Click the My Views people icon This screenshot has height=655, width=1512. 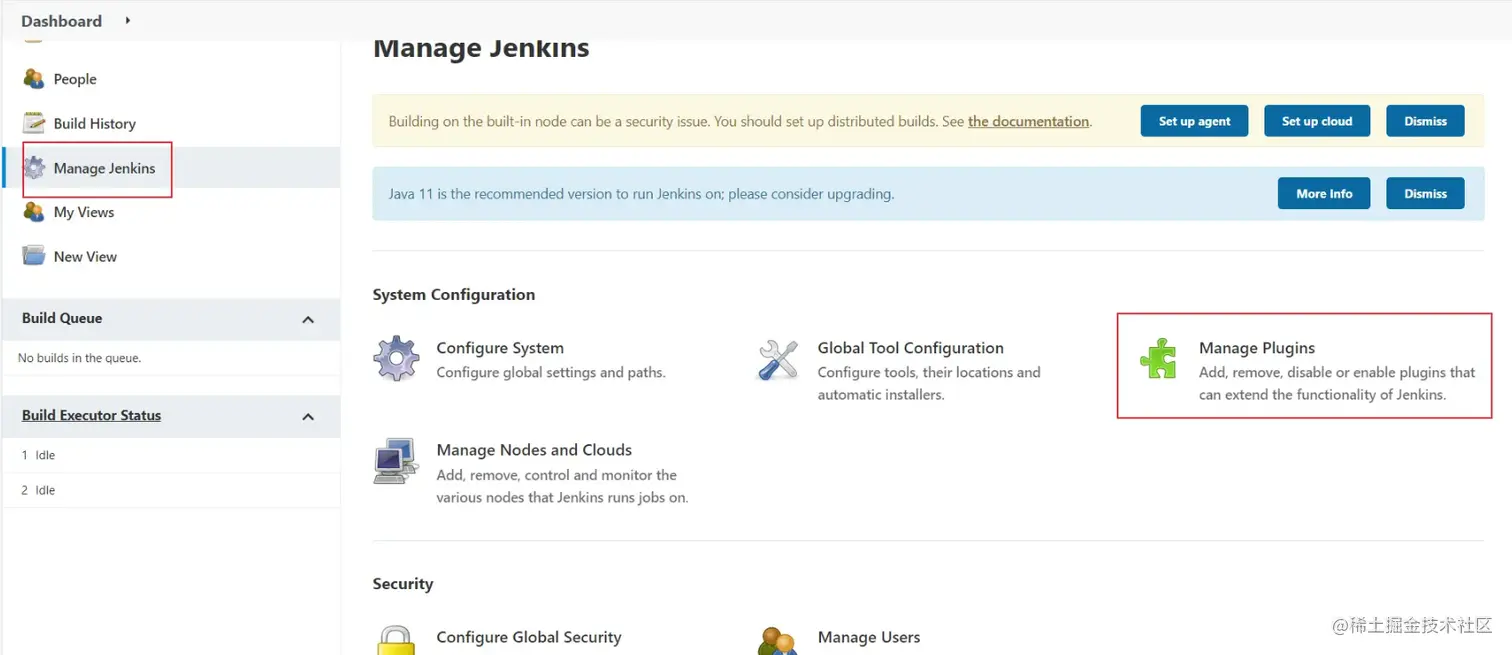pos(34,212)
